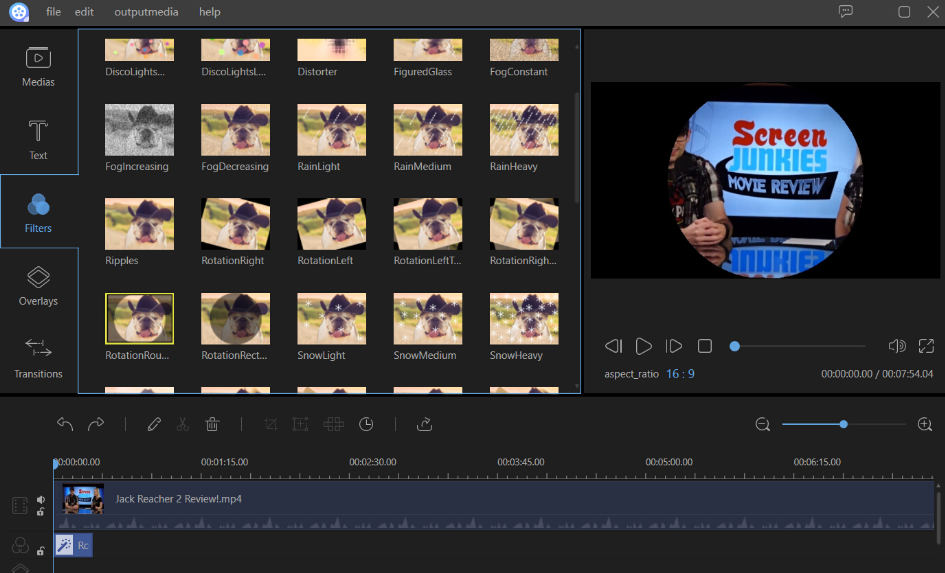The image size is (945, 573).
Task: Step forward to next frame
Action: 674,346
